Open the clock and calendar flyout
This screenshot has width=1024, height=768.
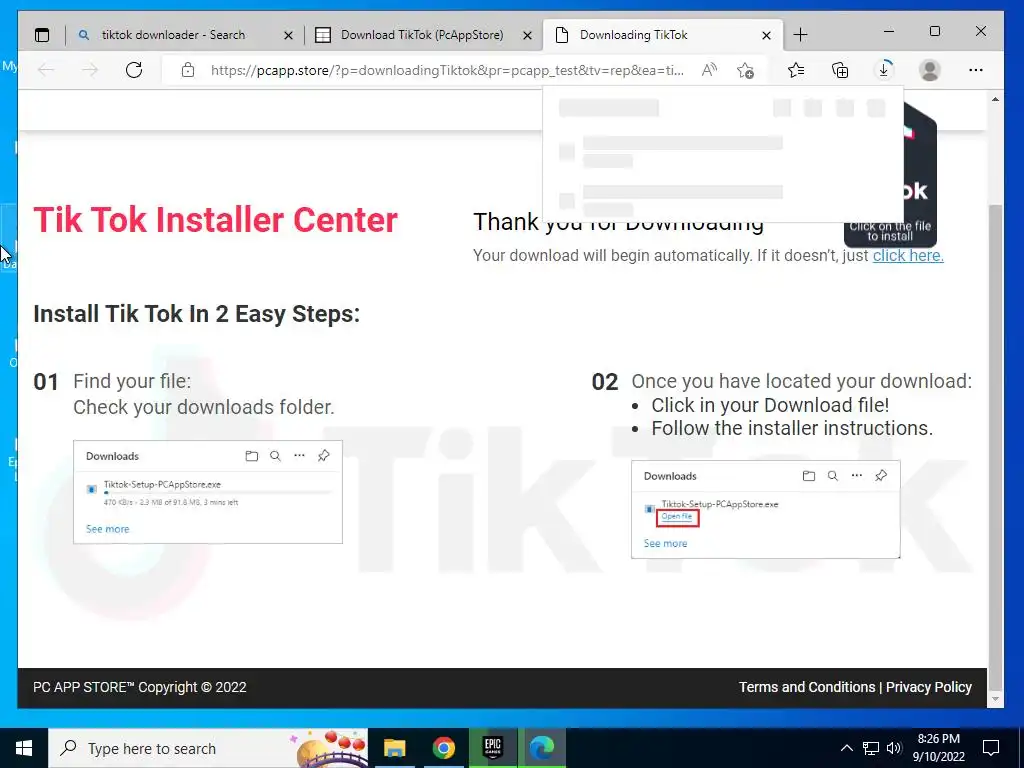click(x=938, y=748)
